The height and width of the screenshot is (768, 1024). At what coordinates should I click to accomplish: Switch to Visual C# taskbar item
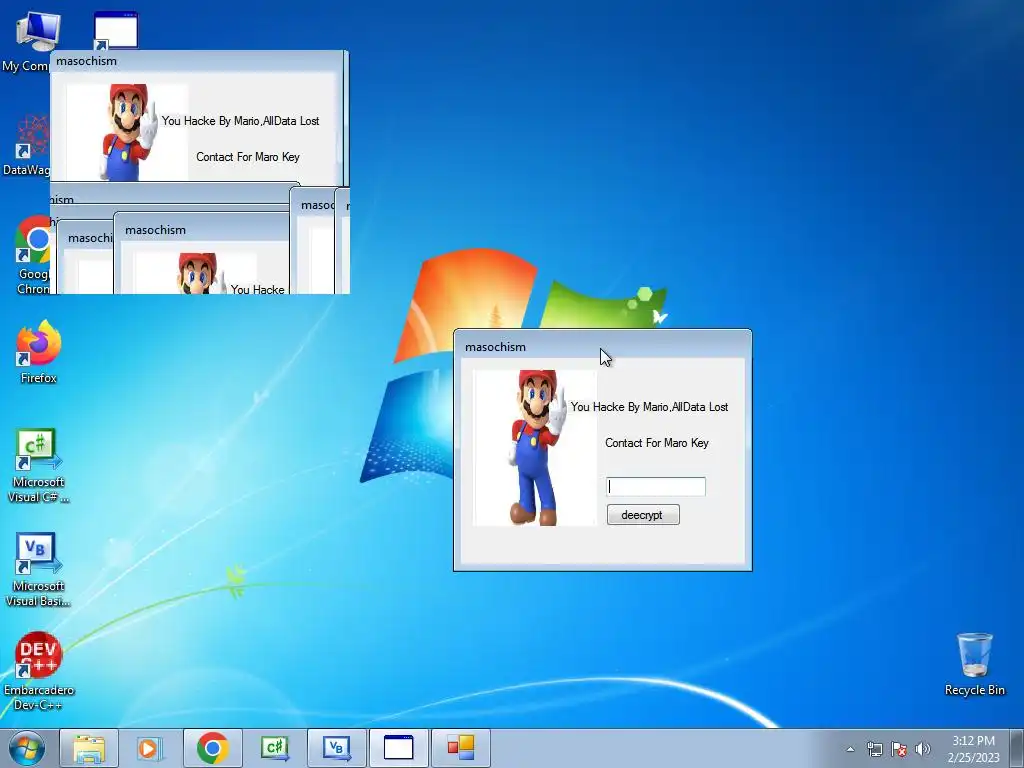coord(274,748)
